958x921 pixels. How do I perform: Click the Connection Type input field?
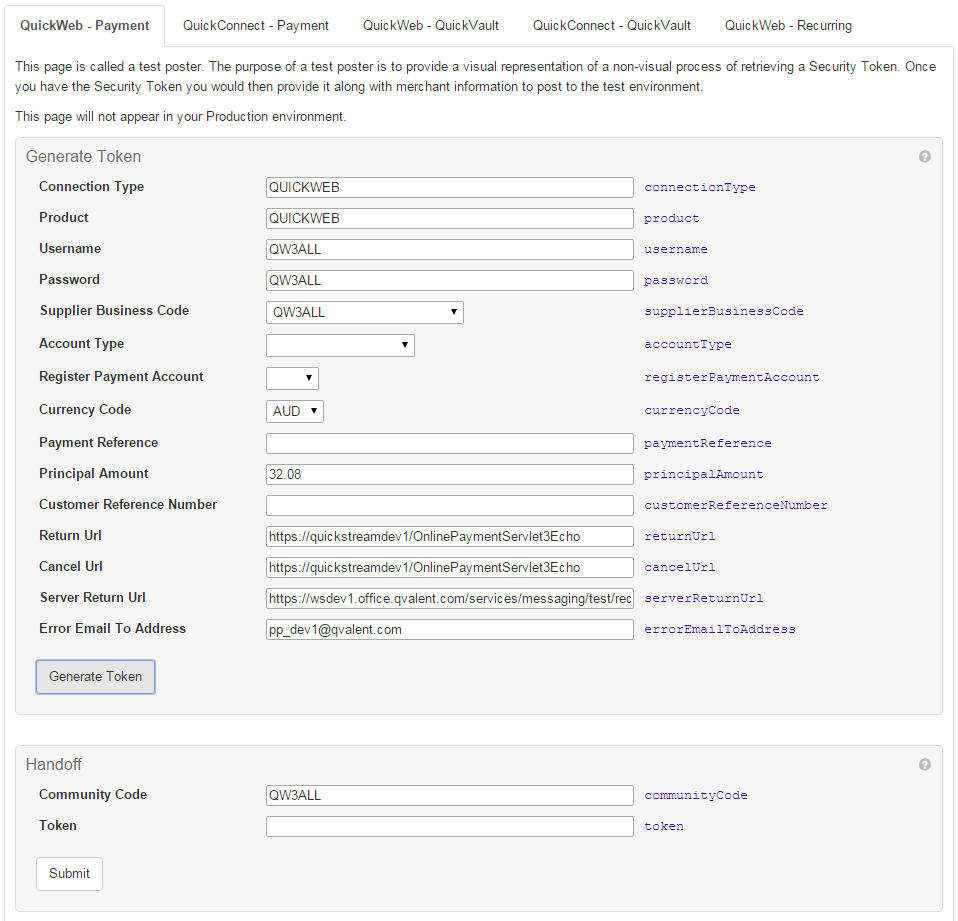(449, 187)
